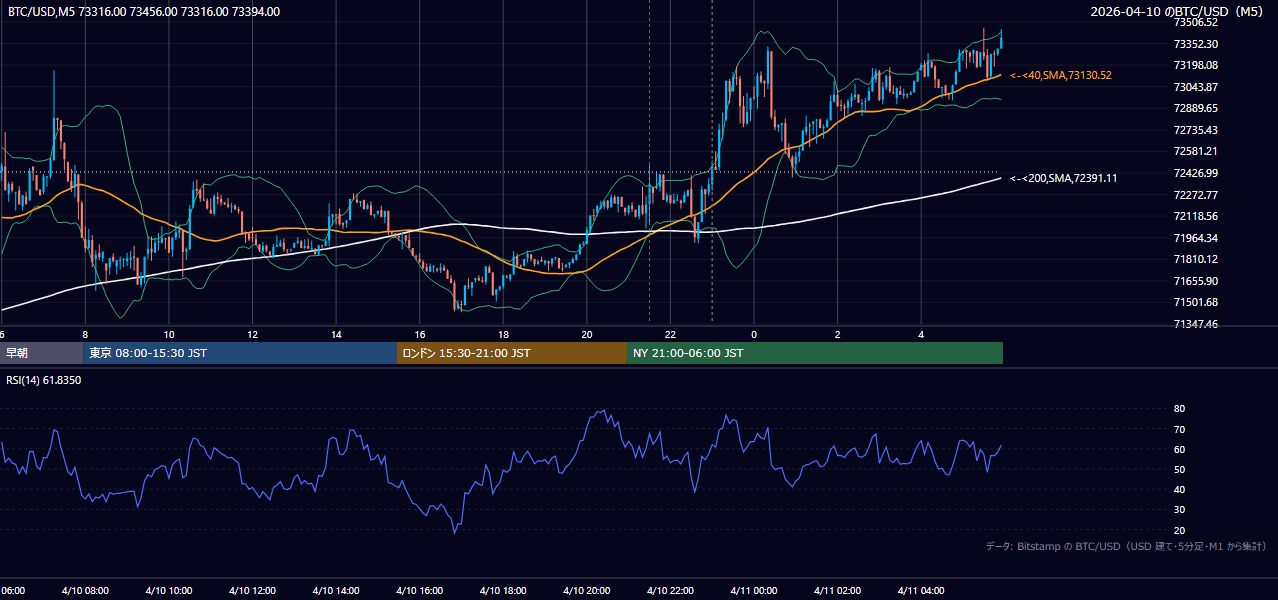Viewport: 1278px width, 600px height.
Task: Click bottom time axis label 4/11 00:00
Action: pyautogui.click(x=754, y=591)
